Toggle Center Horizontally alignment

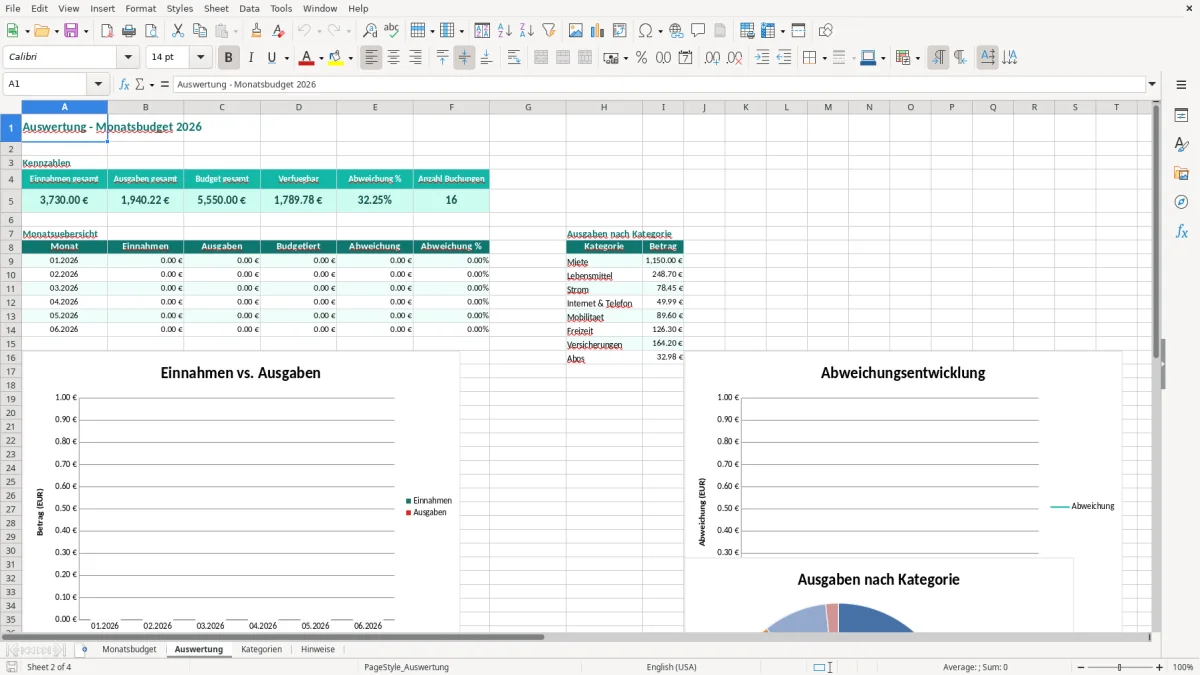click(x=393, y=58)
